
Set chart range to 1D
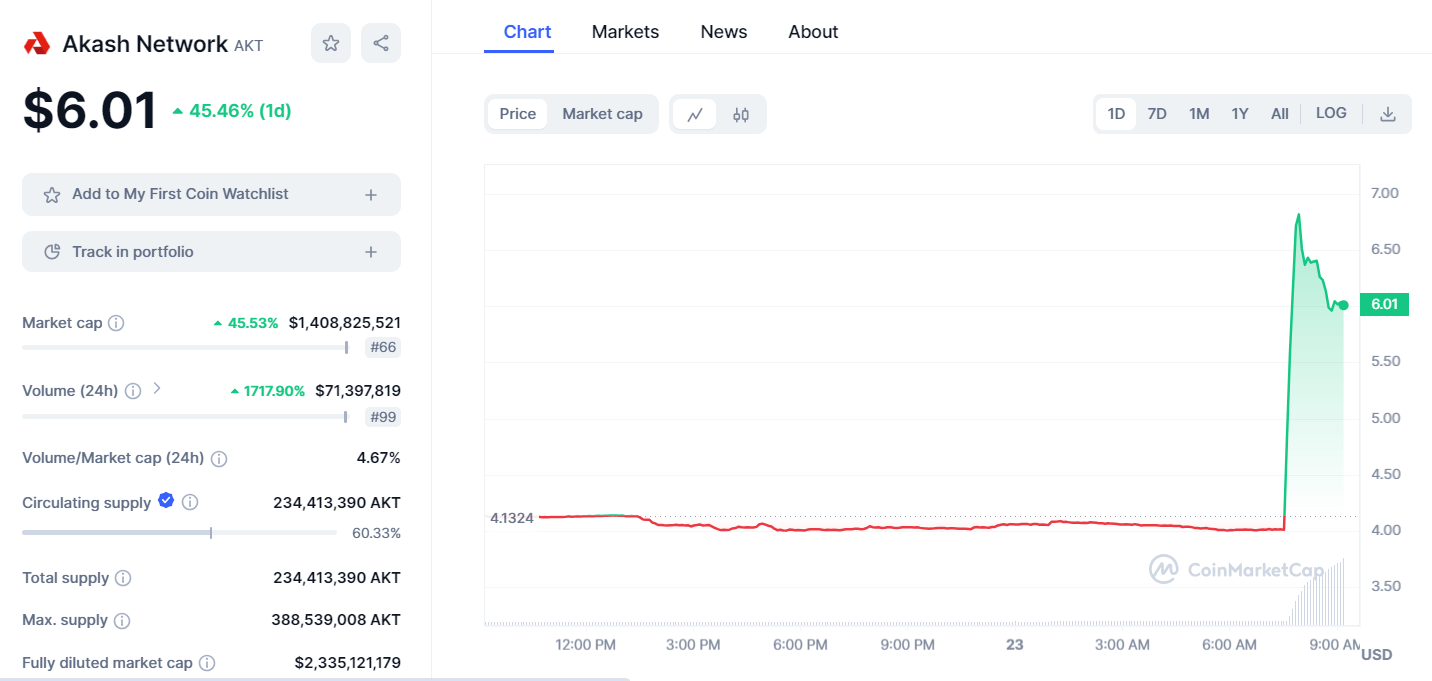(x=1116, y=114)
